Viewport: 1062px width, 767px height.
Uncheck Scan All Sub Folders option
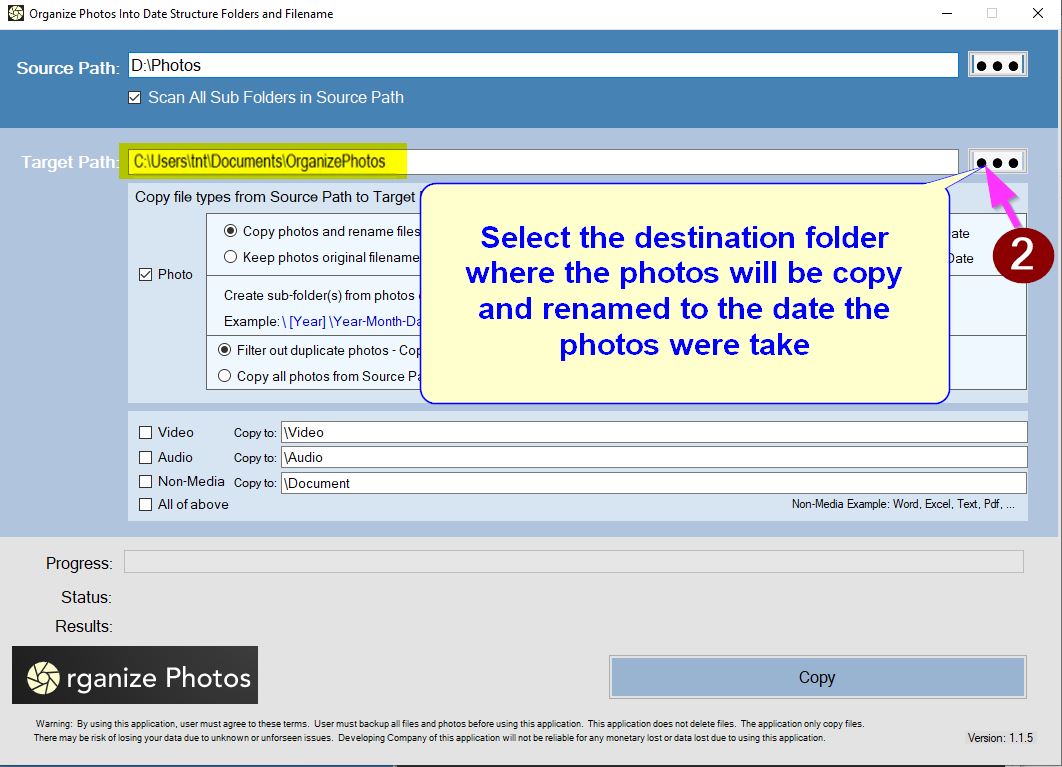(135, 98)
